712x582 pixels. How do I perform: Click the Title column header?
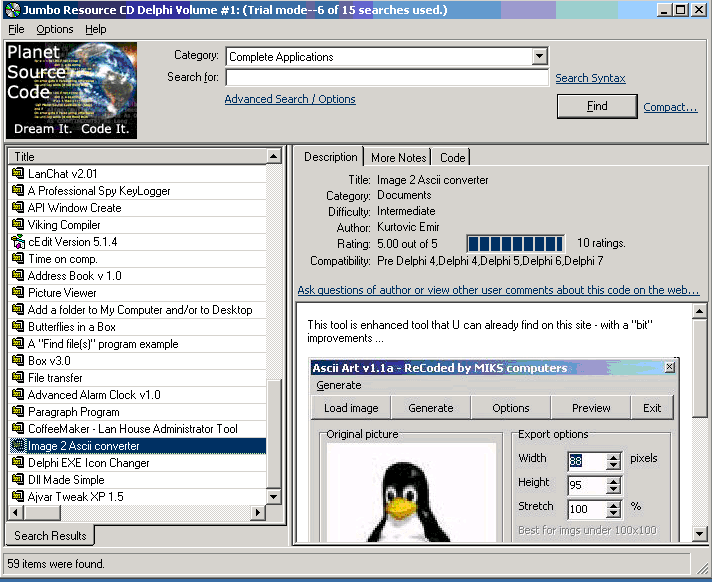pos(138,157)
